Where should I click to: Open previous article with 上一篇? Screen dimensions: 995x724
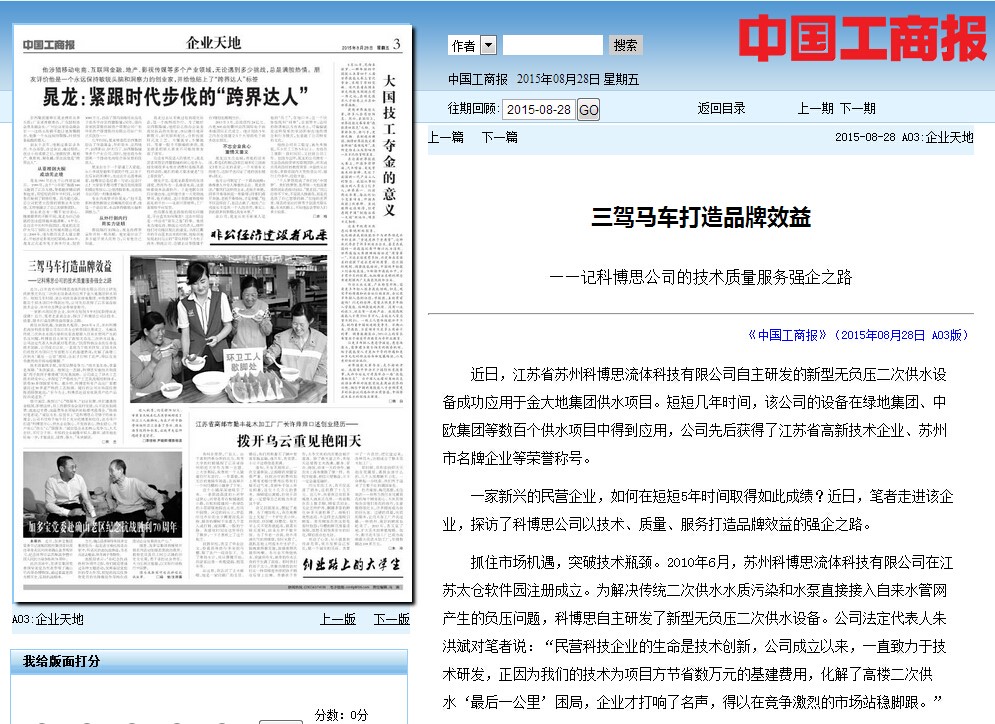tap(445, 138)
